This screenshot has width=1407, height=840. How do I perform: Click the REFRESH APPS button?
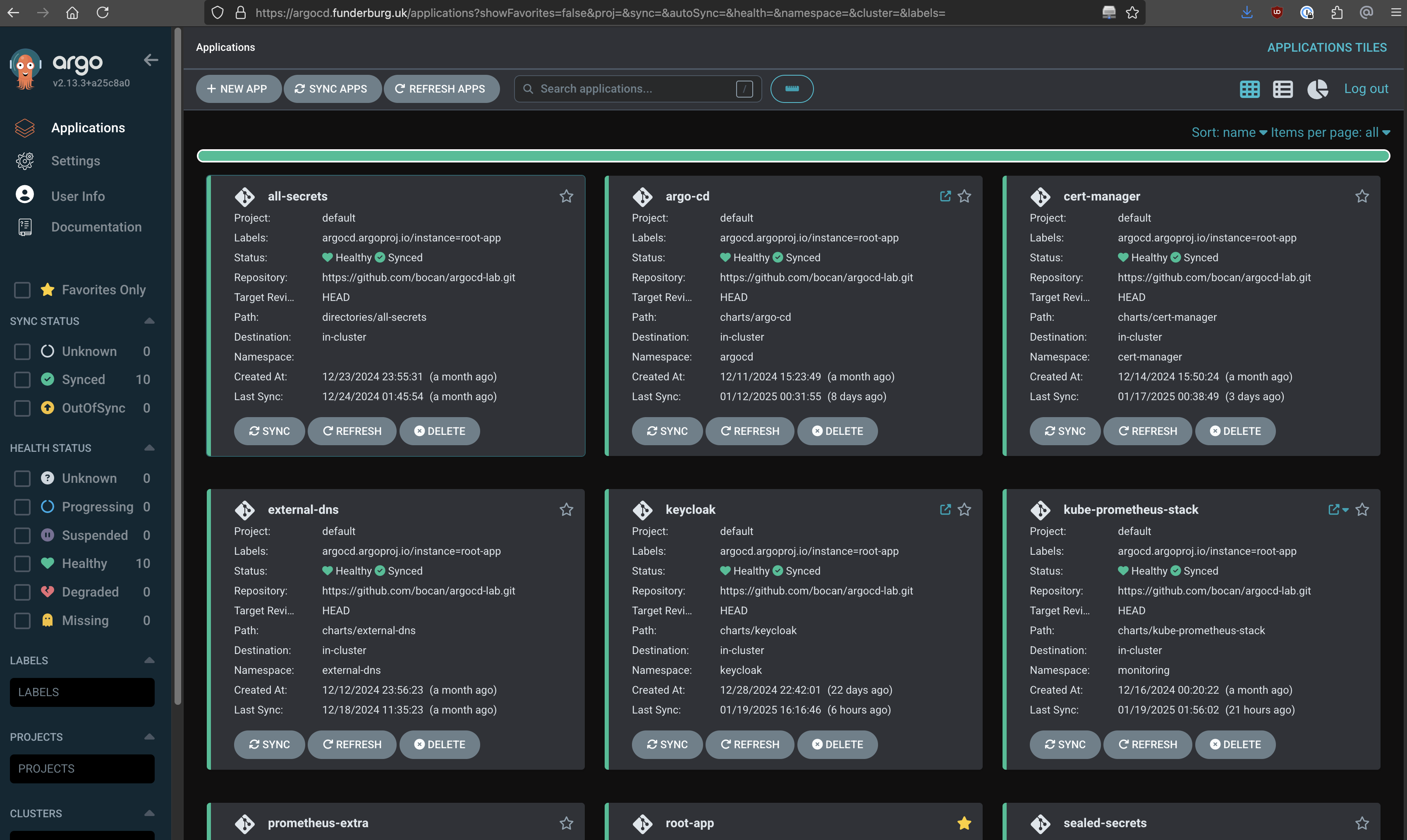pos(442,89)
